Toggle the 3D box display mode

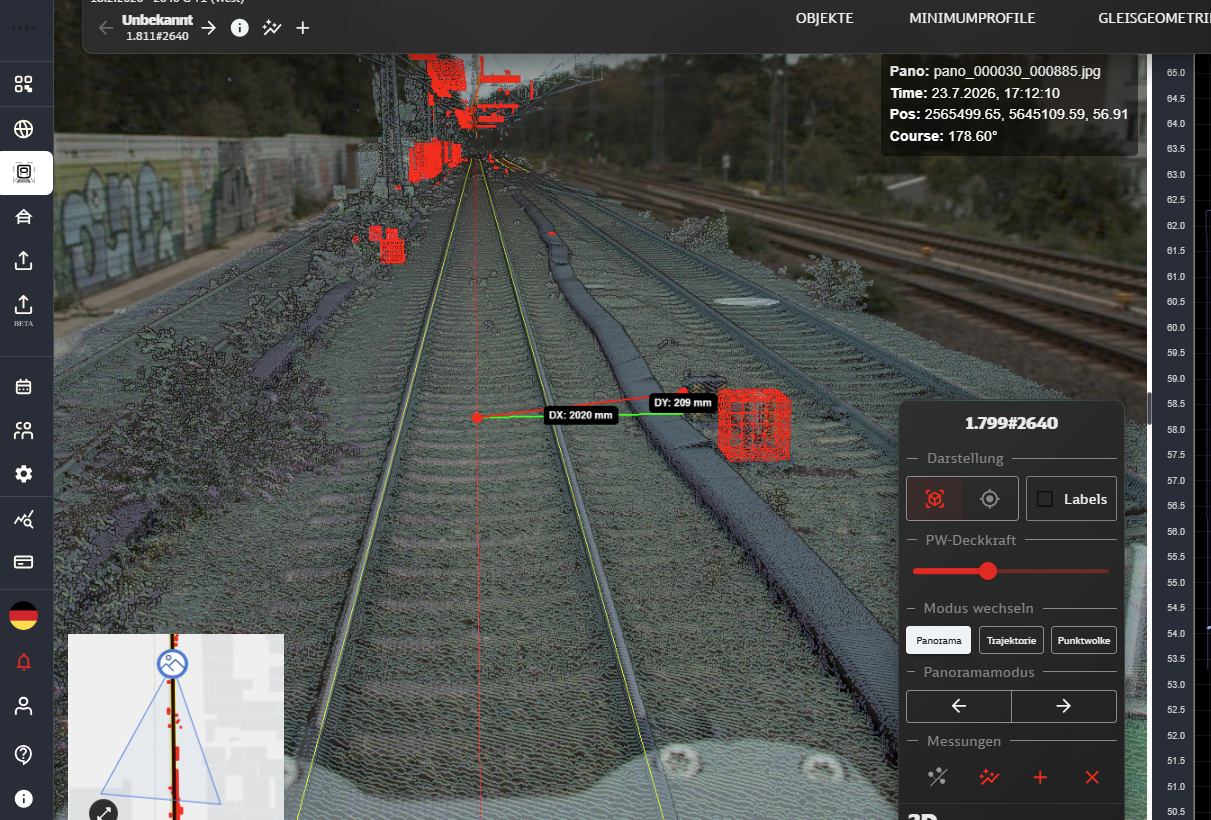(x=934, y=498)
